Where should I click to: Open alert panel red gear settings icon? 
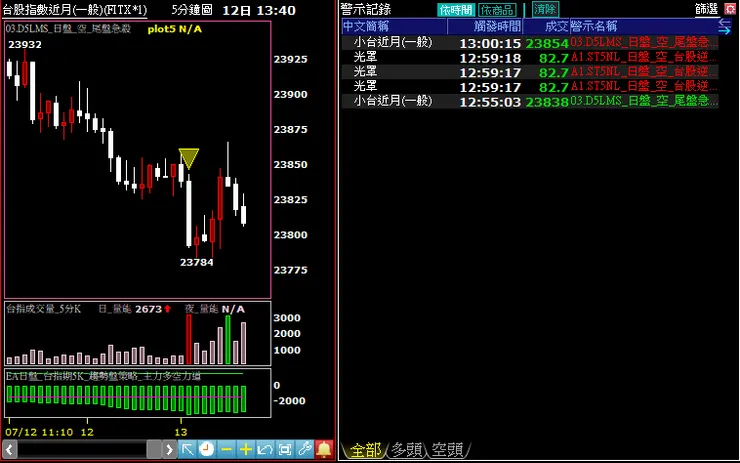pos(730,9)
